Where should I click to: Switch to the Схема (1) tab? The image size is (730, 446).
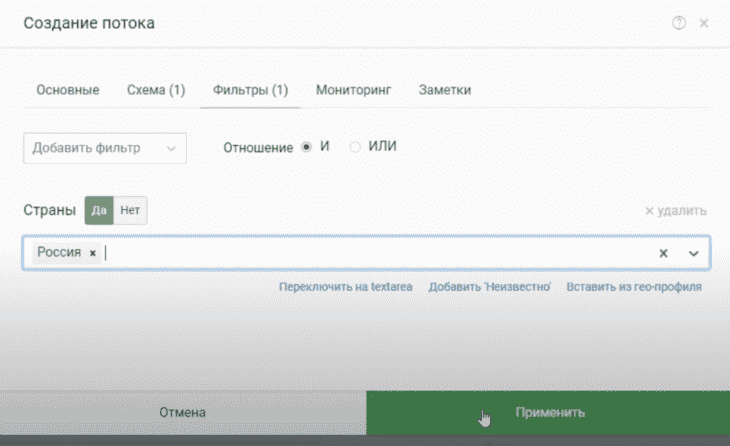(x=156, y=90)
